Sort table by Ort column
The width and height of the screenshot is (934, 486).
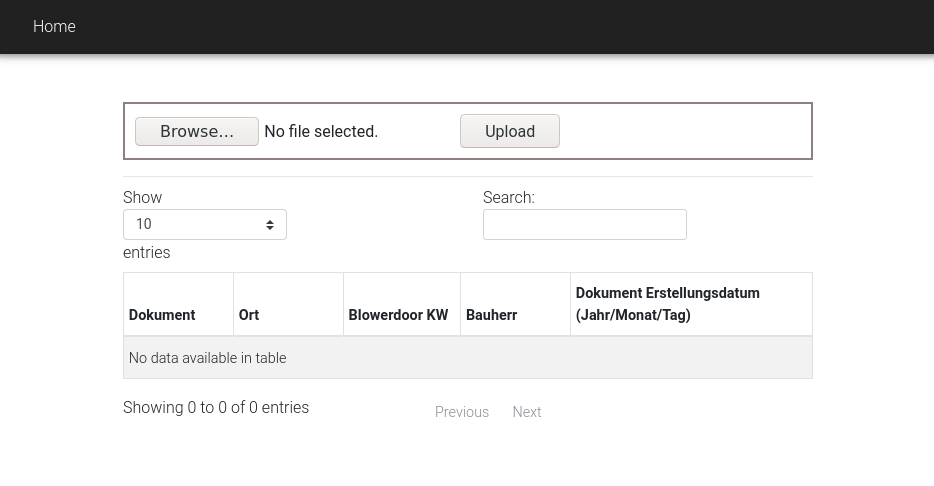click(249, 315)
